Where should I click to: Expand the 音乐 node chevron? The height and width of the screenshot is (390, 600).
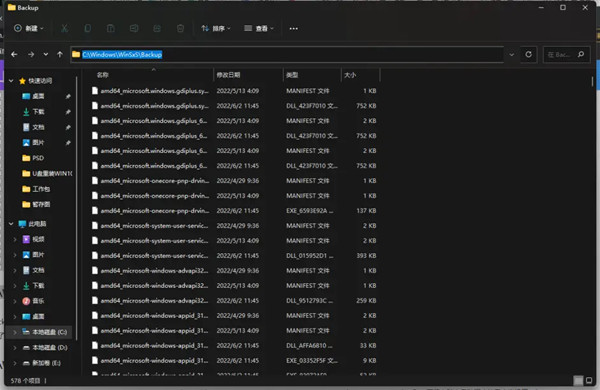tap(15, 301)
